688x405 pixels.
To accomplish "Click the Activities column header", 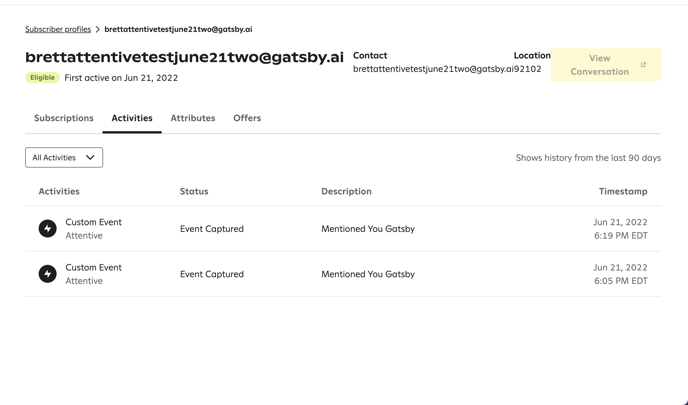I will (59, 191).
